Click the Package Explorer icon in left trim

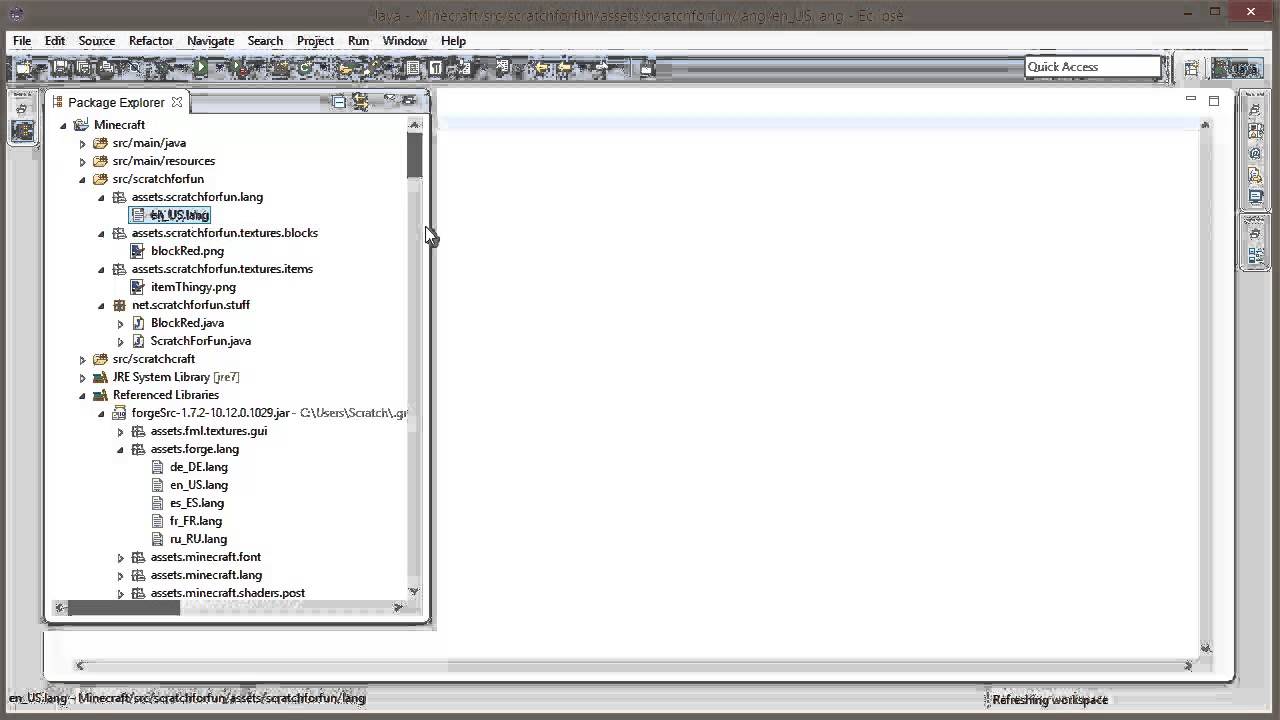(x=21, y=130)
